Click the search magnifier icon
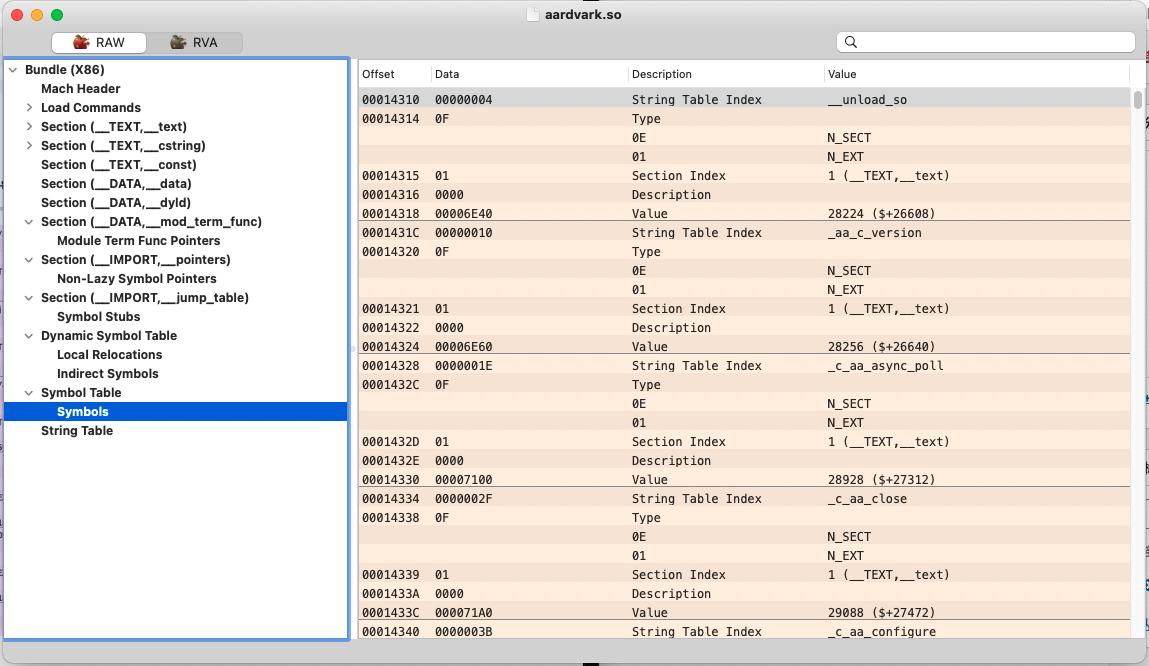Image resolution: width=1149 pixels, height=666 pixels. (x=851, y=42)
